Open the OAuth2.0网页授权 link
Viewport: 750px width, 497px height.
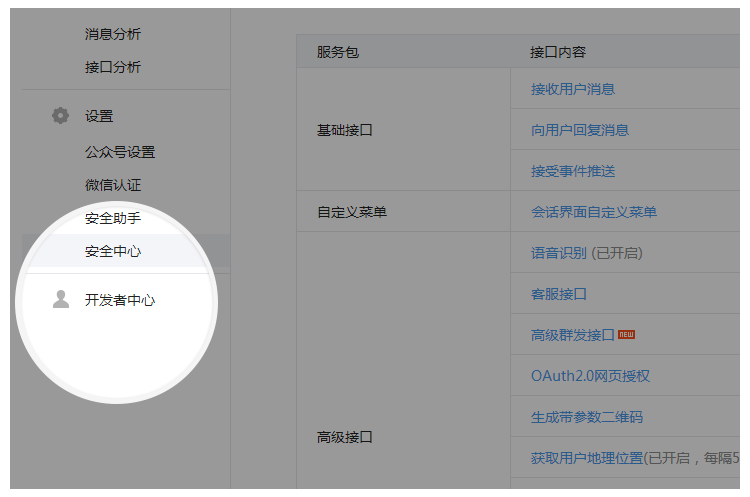[590, 376]
